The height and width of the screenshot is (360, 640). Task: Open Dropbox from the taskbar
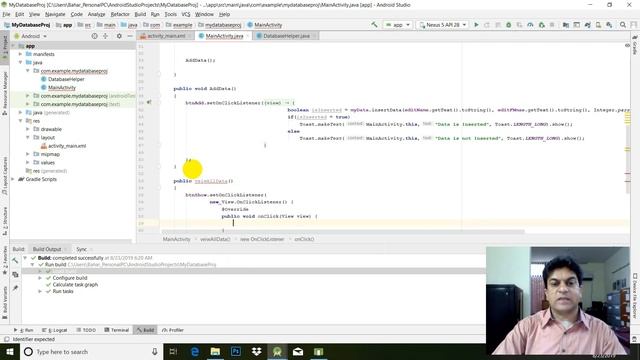point(256,351)
